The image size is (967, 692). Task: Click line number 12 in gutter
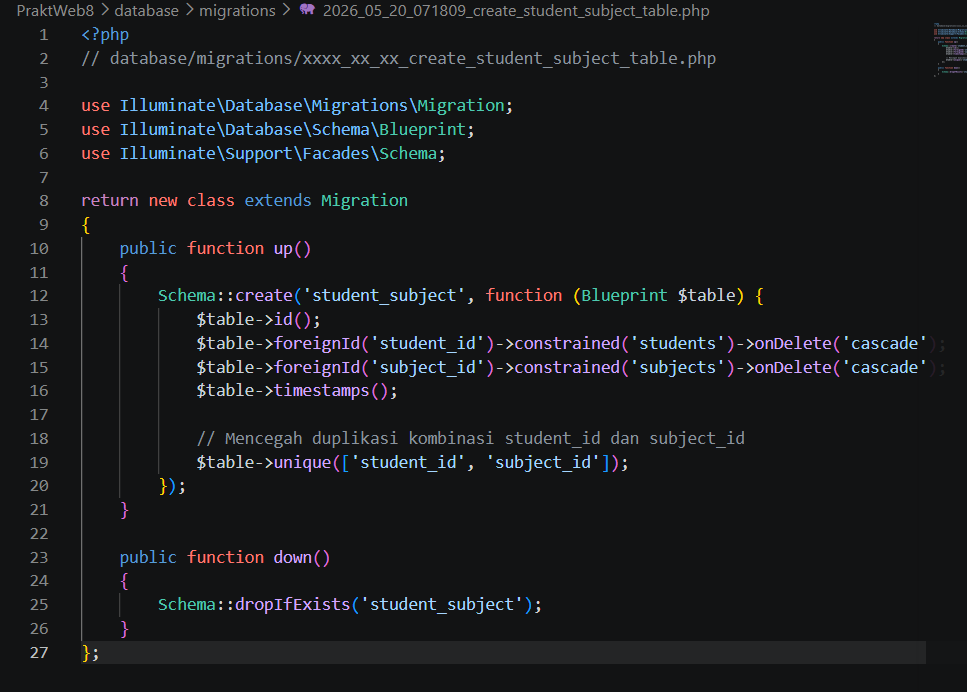pyautogui.click(x=39, y=296)
